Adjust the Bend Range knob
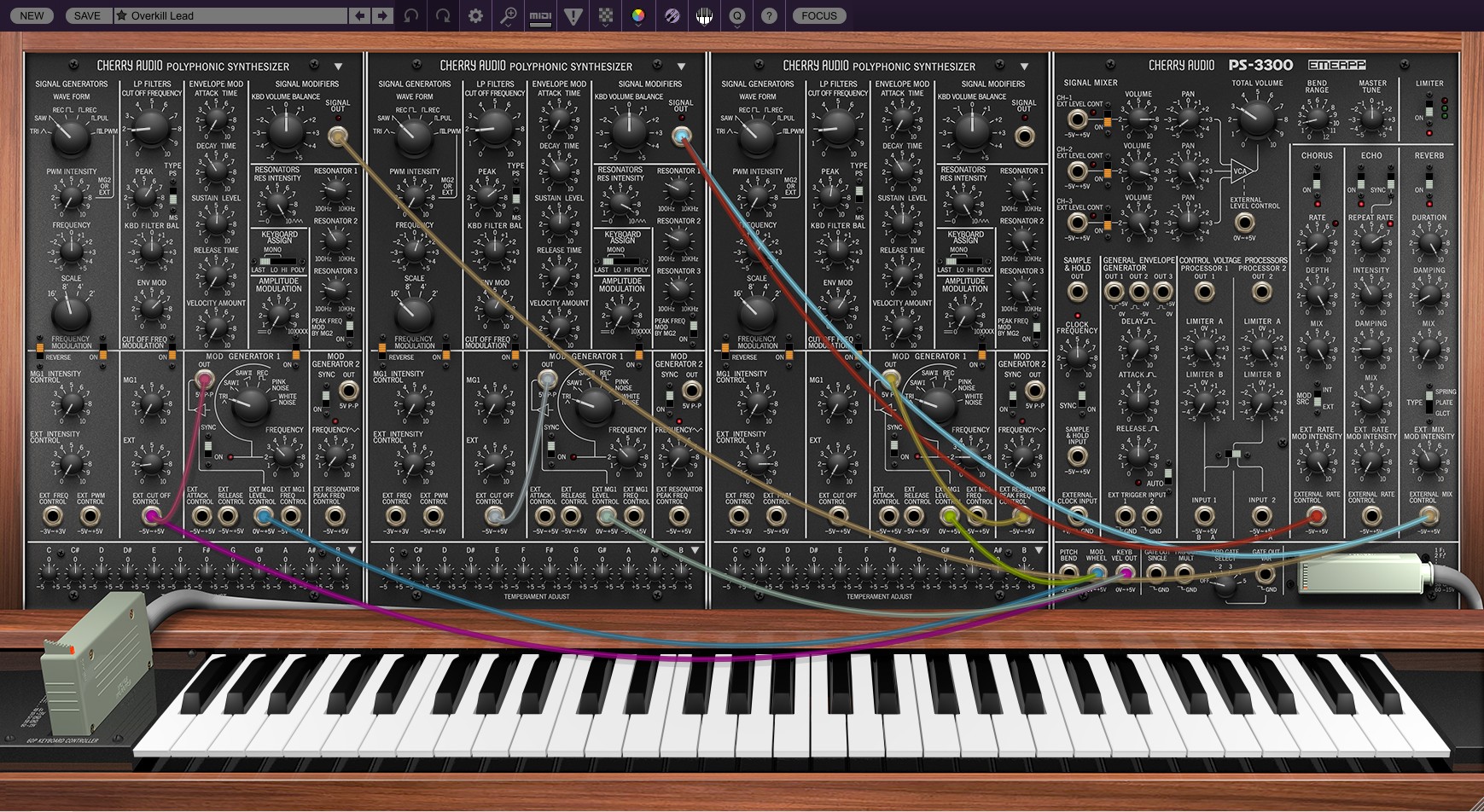Screen dimensions: 1484x812 [1317, 119]
